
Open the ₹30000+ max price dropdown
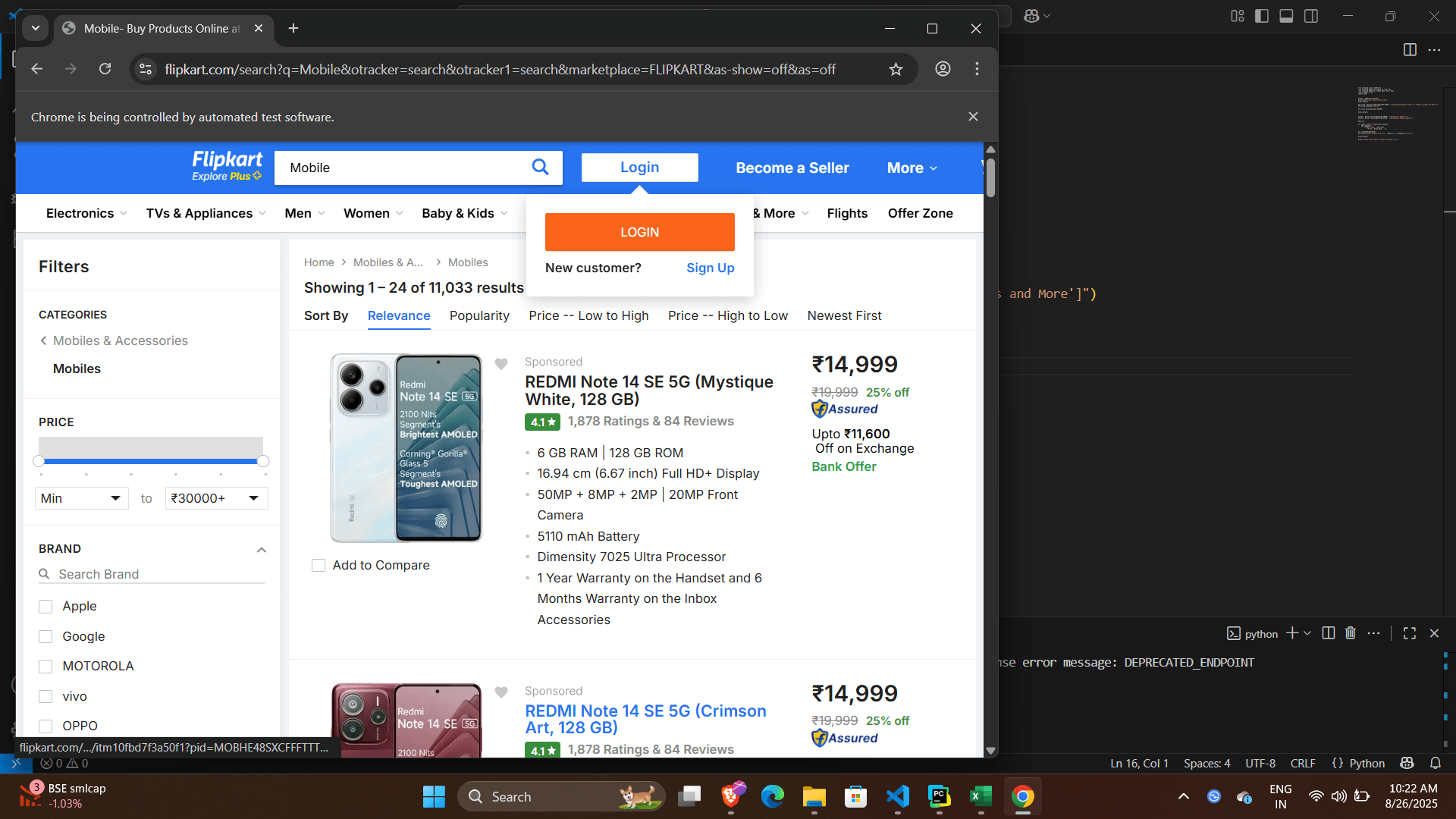pos(216,498)
